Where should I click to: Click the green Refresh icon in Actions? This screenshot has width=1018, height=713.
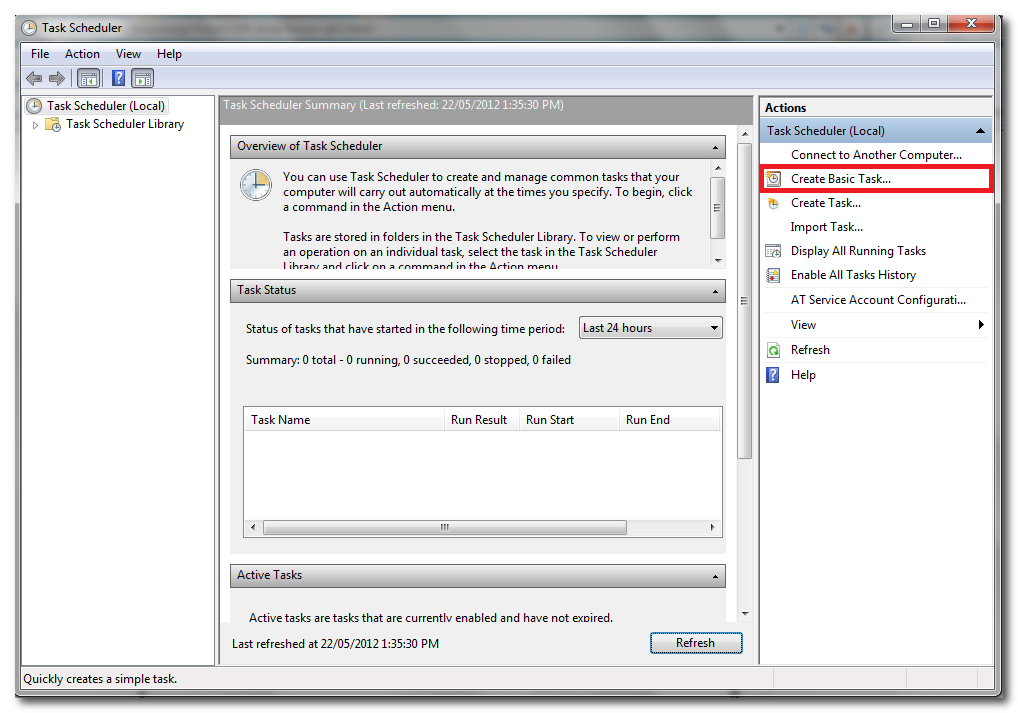pos(773,350)
